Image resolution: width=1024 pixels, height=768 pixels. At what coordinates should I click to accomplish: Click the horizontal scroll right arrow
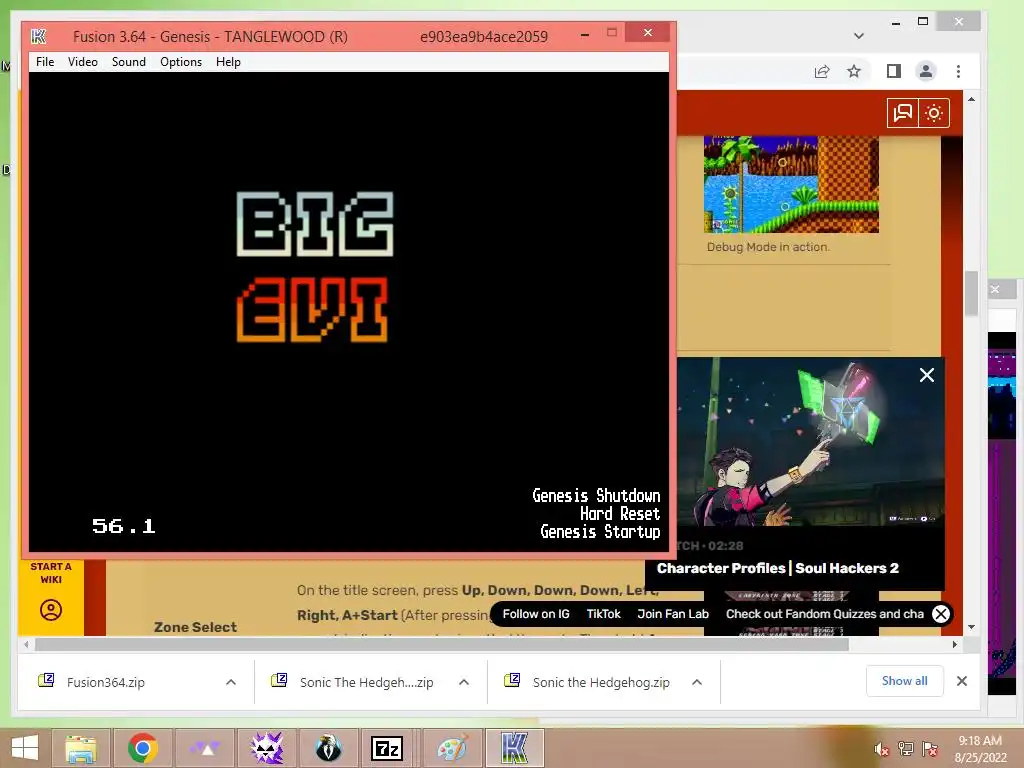pyautogui.click(x=955, y=645)
